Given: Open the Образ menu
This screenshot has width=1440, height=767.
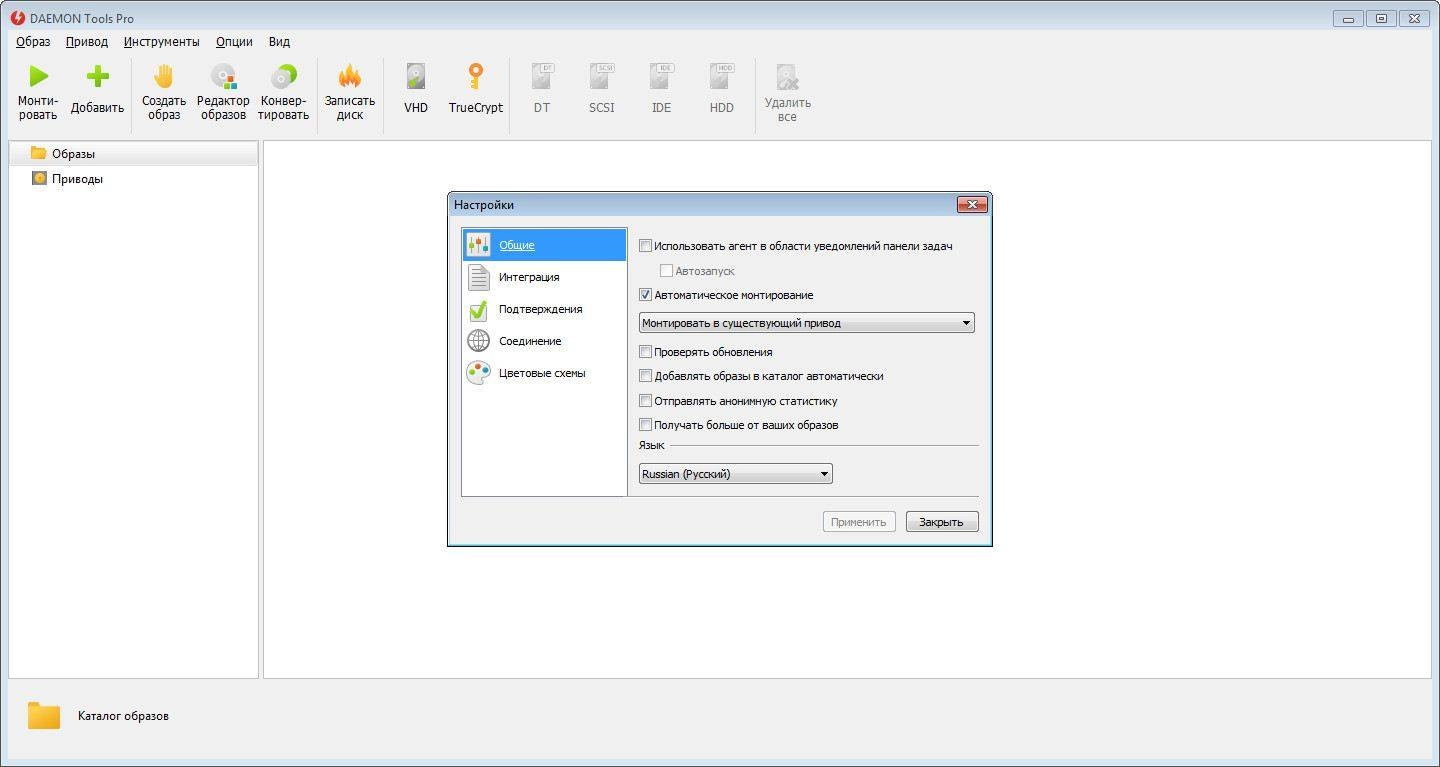Looking at the screenshot, I should 33,42.
